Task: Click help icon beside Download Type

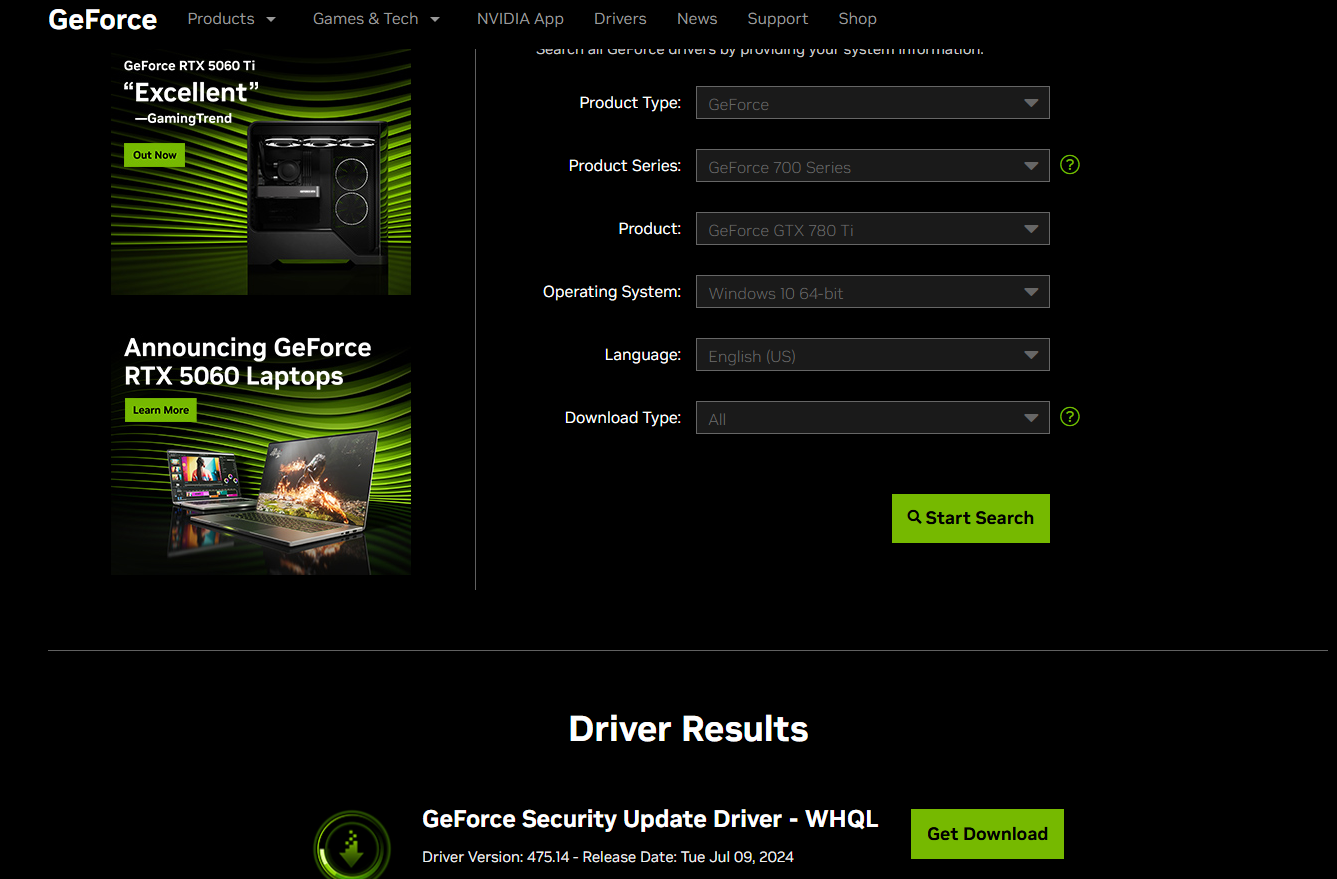Action: [x=1070, y=417]
